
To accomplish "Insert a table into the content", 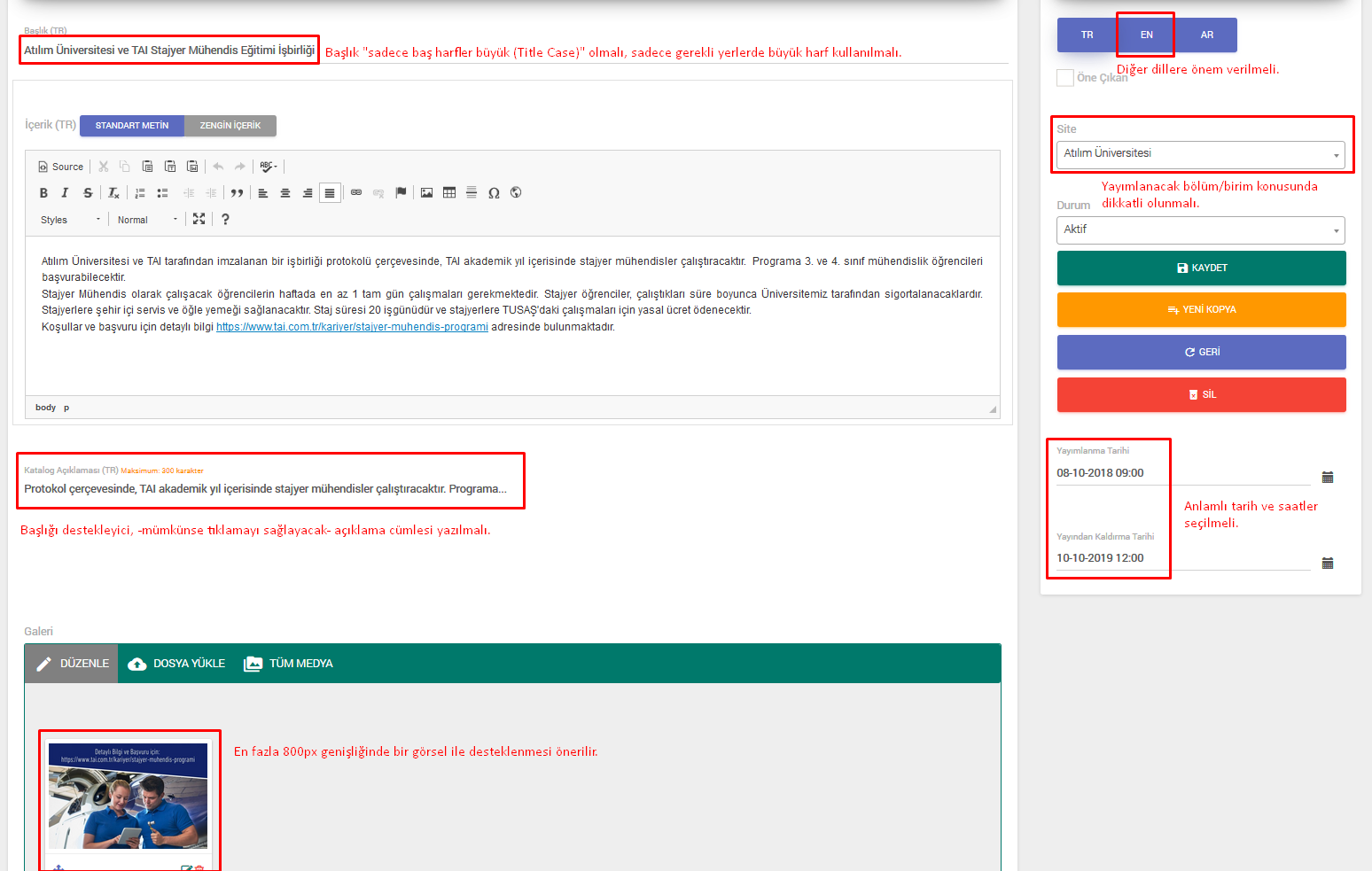I will pyautogui.click(x=449, y=193).
